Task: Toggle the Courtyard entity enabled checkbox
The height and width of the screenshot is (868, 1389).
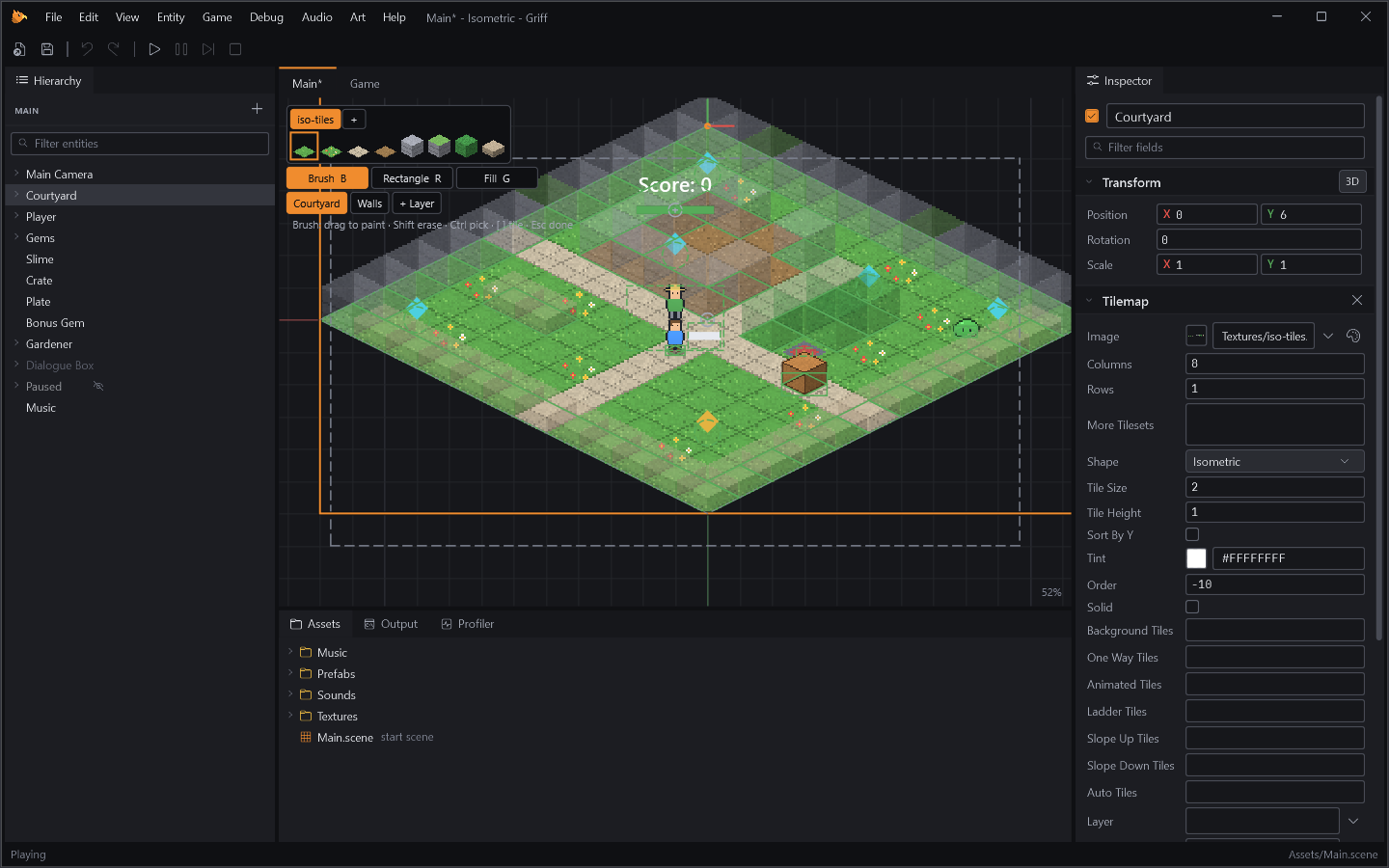Action: [x=1092, y=116]
